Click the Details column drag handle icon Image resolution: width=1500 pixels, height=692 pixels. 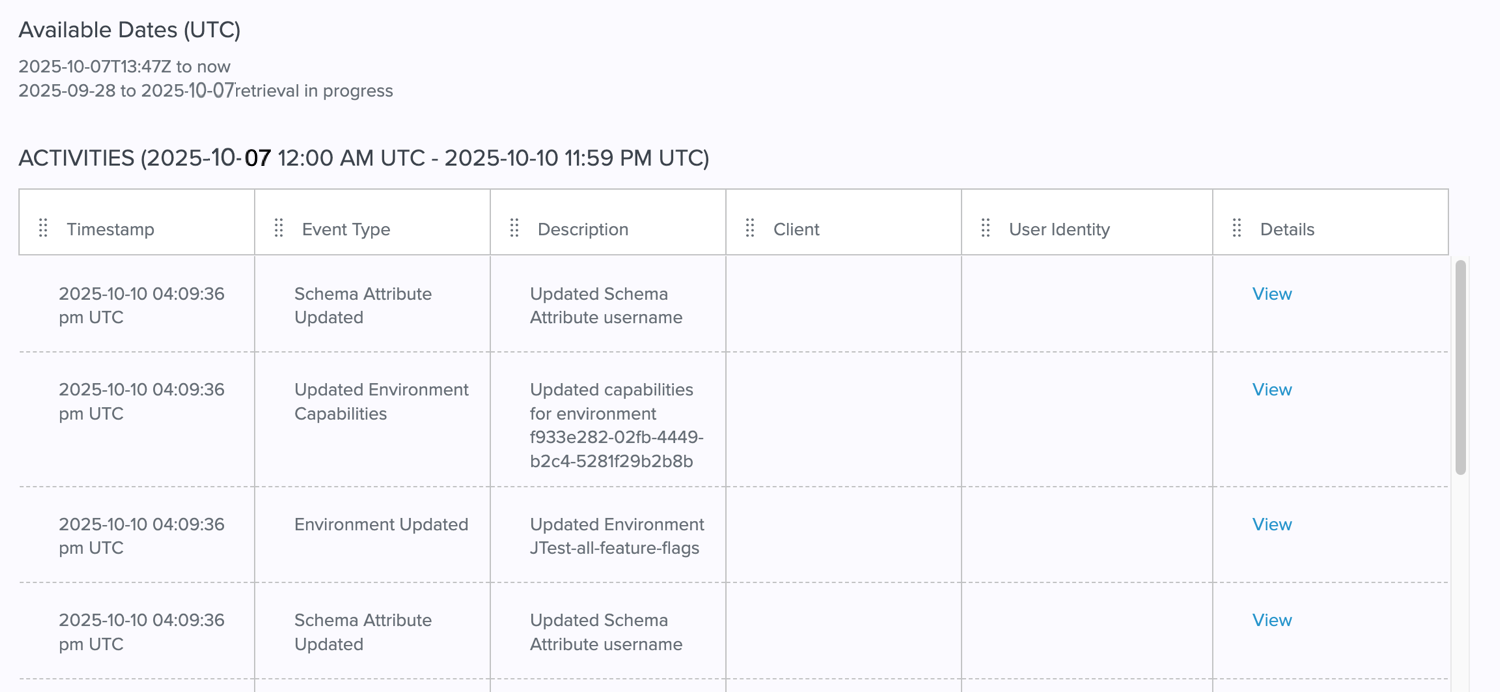1238,227
